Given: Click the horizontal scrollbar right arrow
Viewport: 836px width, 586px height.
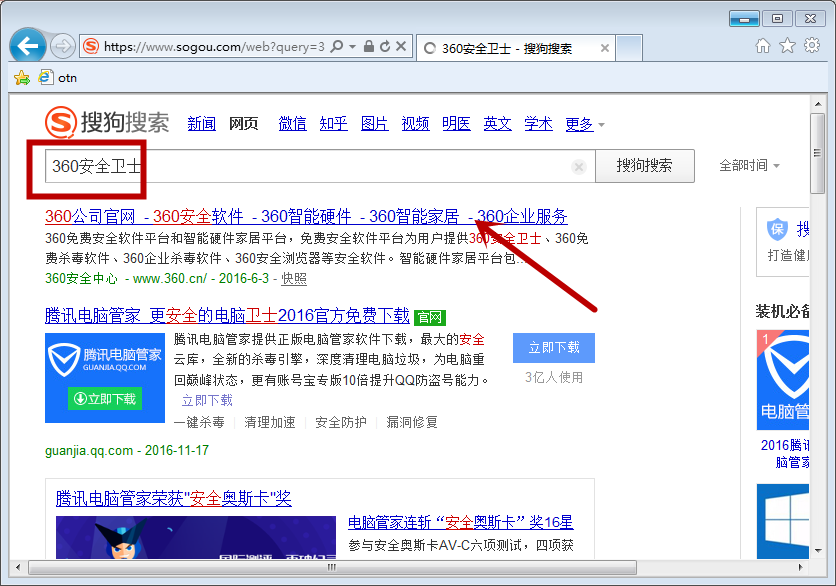Looking at the screenshot, I should tap(800, 567).
